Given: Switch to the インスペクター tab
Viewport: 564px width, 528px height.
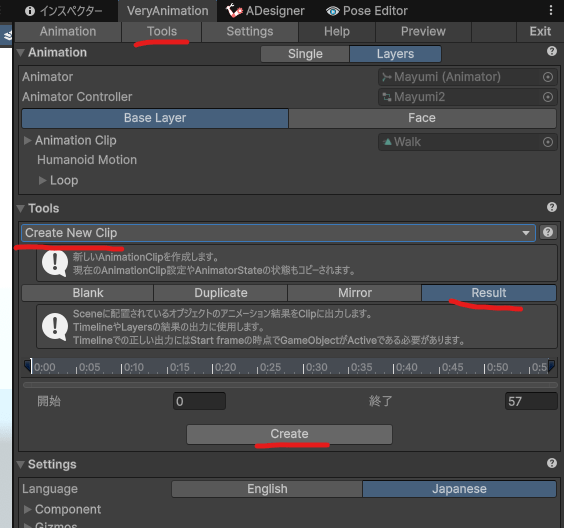Looking at the screenshot, I should tap(64, 11).
